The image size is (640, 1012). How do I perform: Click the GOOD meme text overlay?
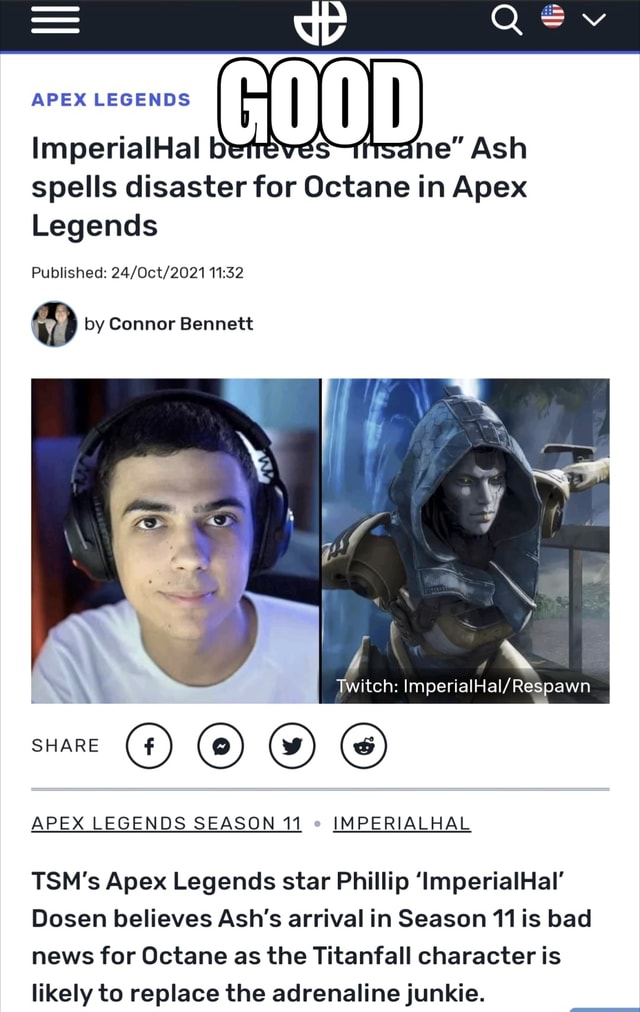point(320,102)
